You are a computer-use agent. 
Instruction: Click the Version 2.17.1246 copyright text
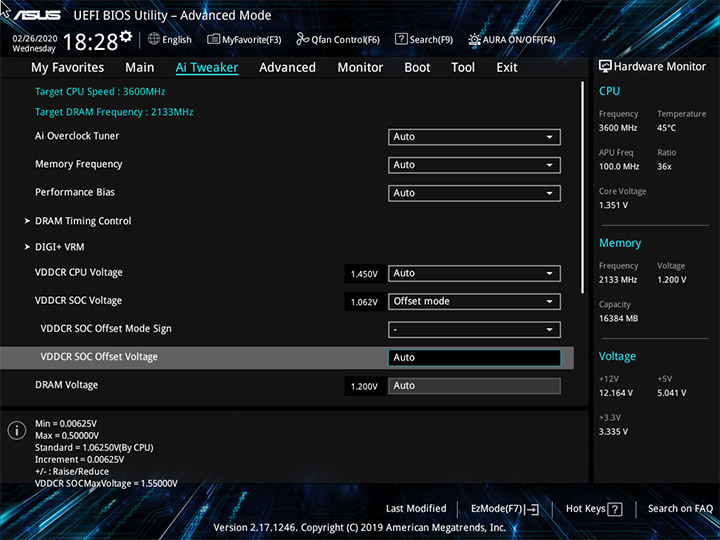tap(360, 527)
